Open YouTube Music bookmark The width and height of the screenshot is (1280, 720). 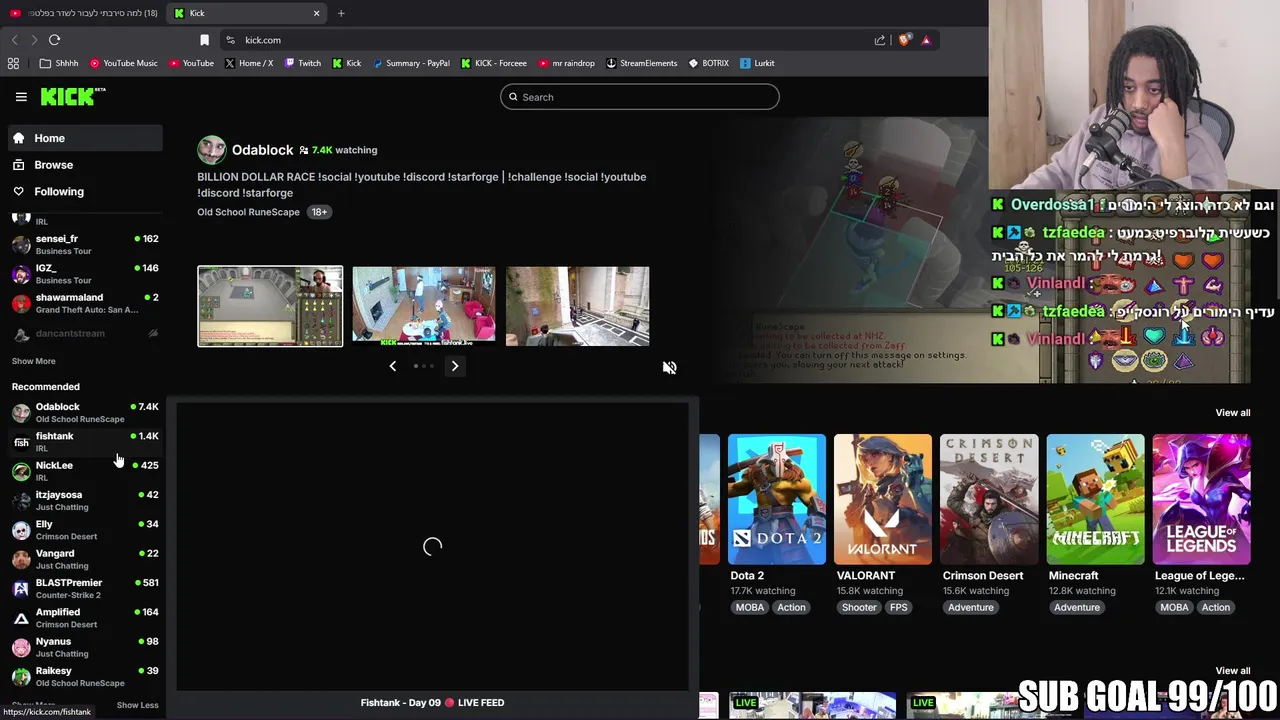124,63
